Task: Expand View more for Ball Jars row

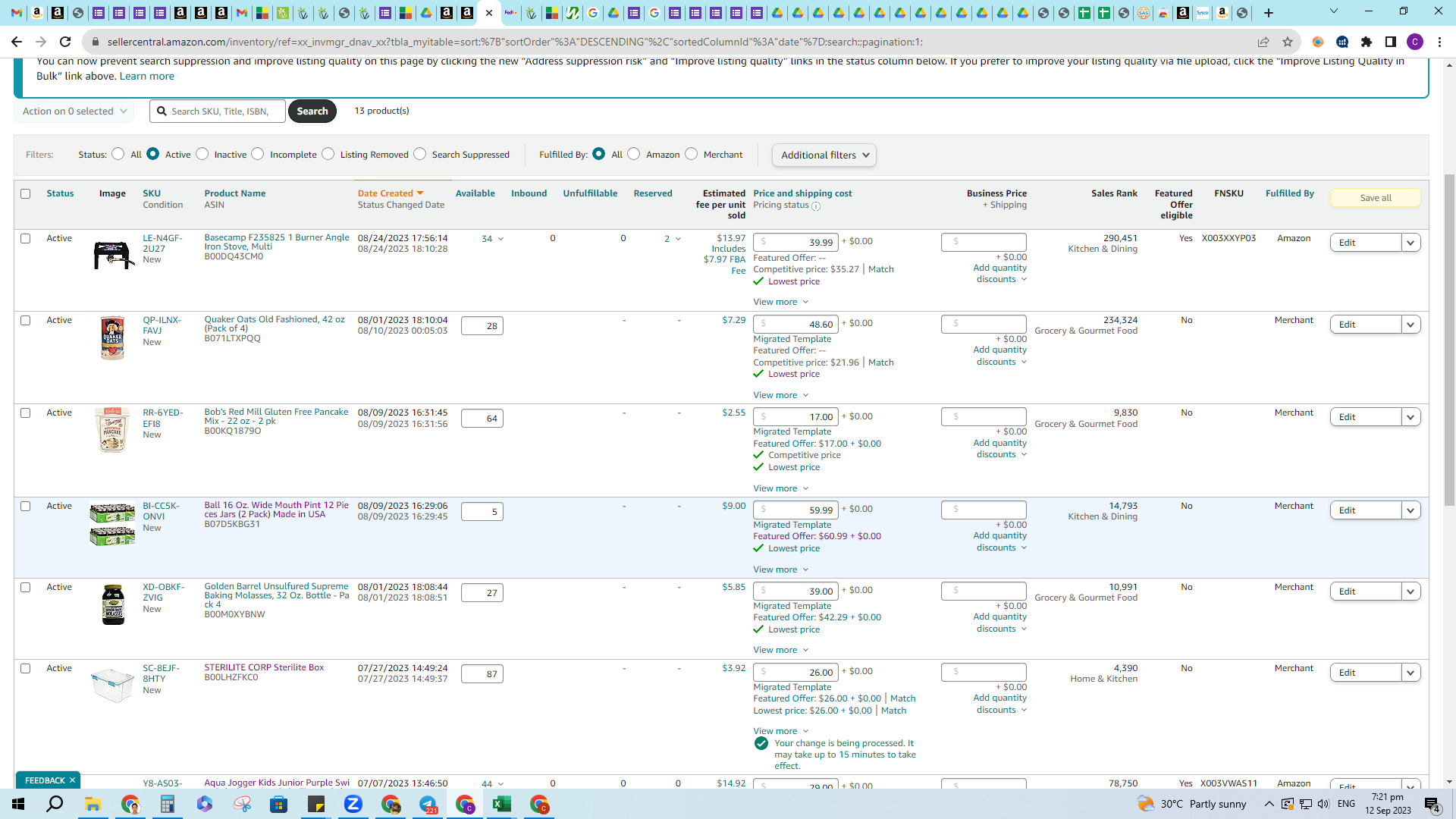Action: point(780,570)
